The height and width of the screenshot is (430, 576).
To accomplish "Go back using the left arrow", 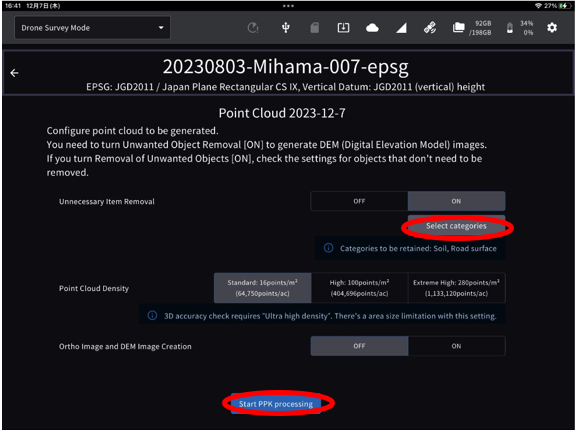I will tap(14, 73).
